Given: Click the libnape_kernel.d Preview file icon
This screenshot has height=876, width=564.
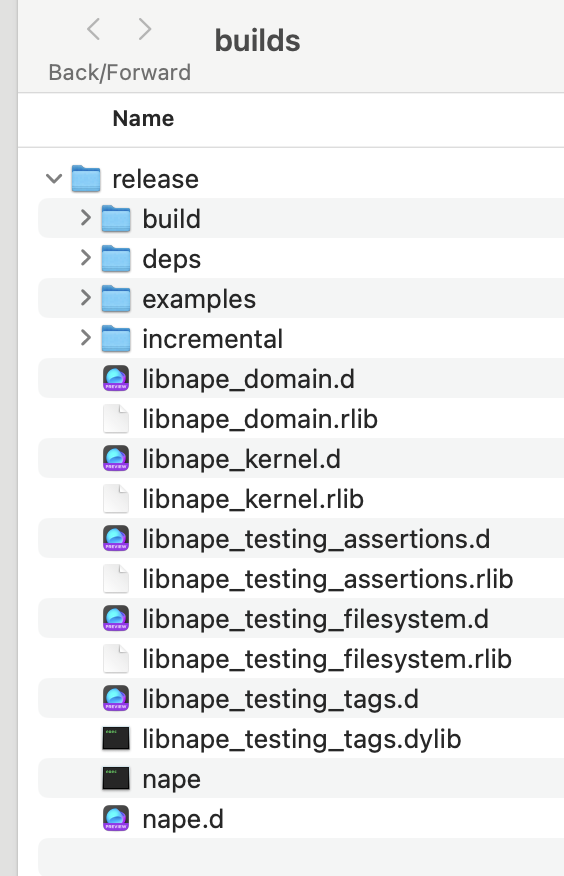Looking at the screenshot, I should (x=116, y=459).
